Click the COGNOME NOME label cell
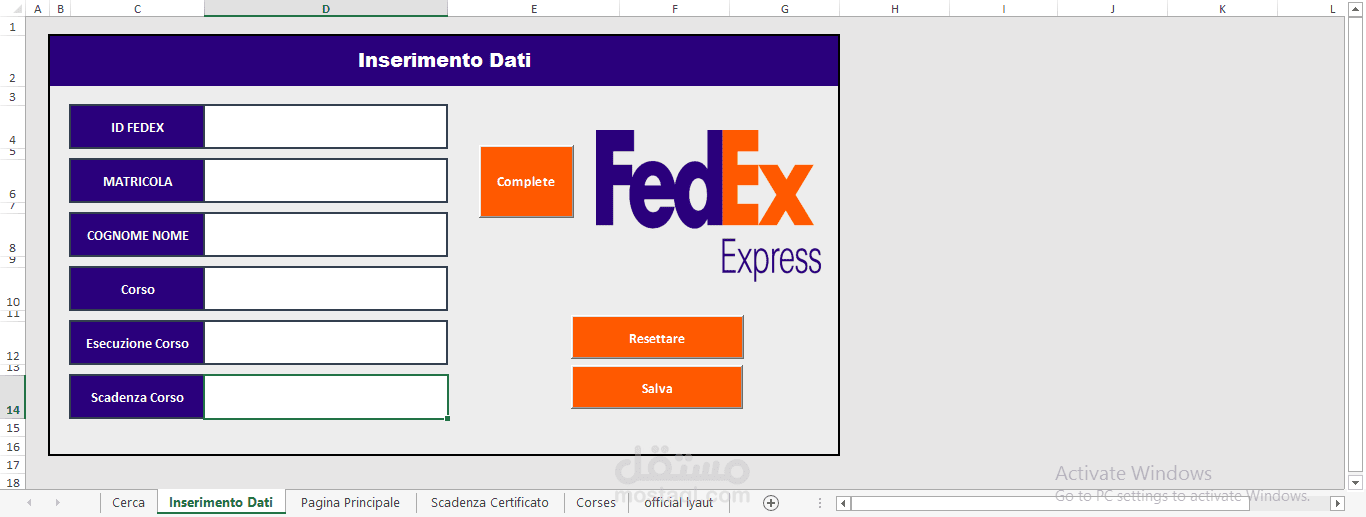 point(137,235)
